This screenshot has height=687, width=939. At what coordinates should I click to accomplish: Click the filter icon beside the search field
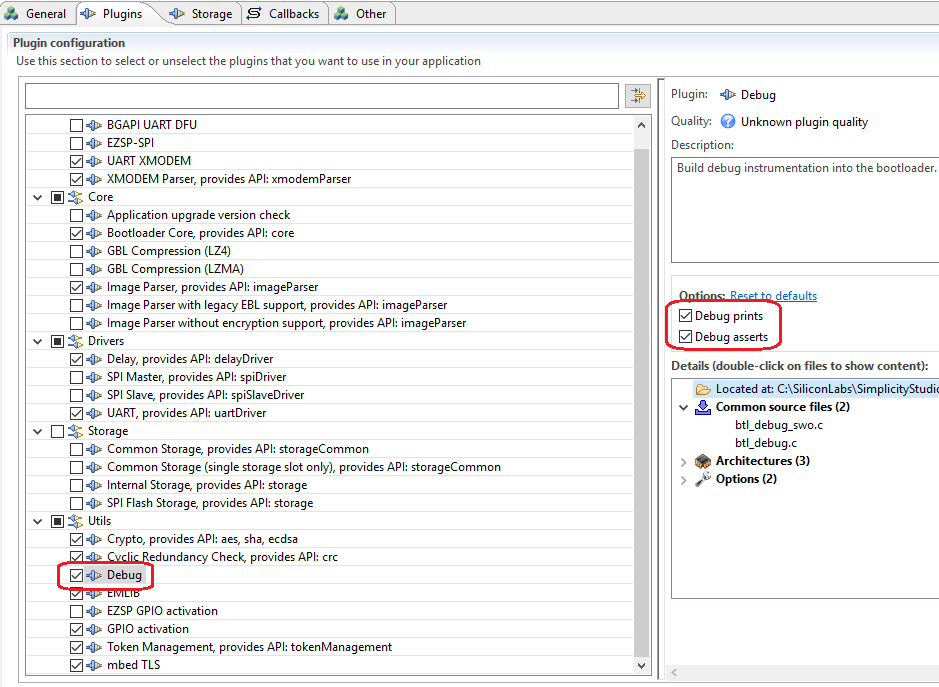(637, 96)
